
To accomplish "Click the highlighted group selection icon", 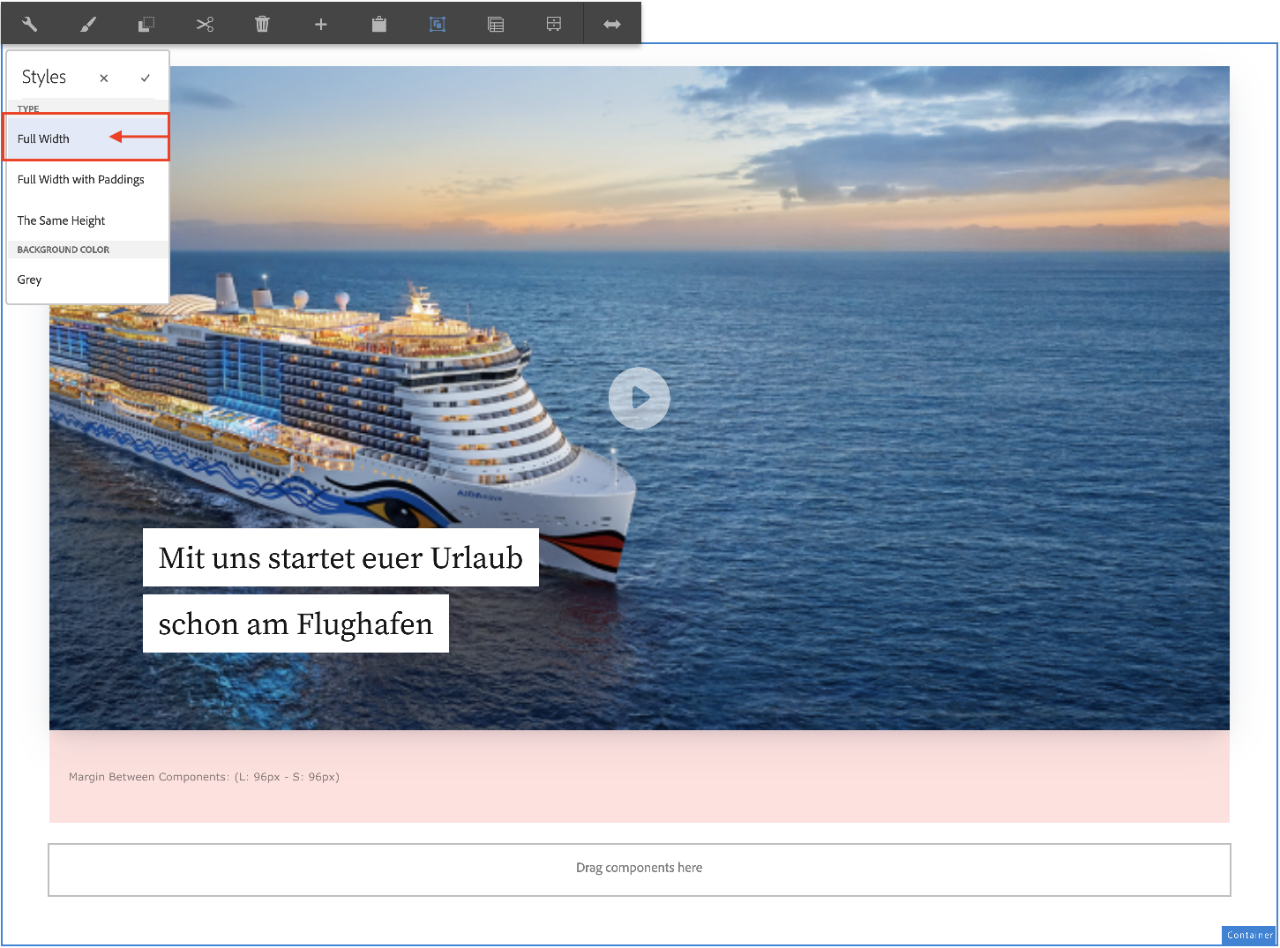I will (x=437, y=23).
